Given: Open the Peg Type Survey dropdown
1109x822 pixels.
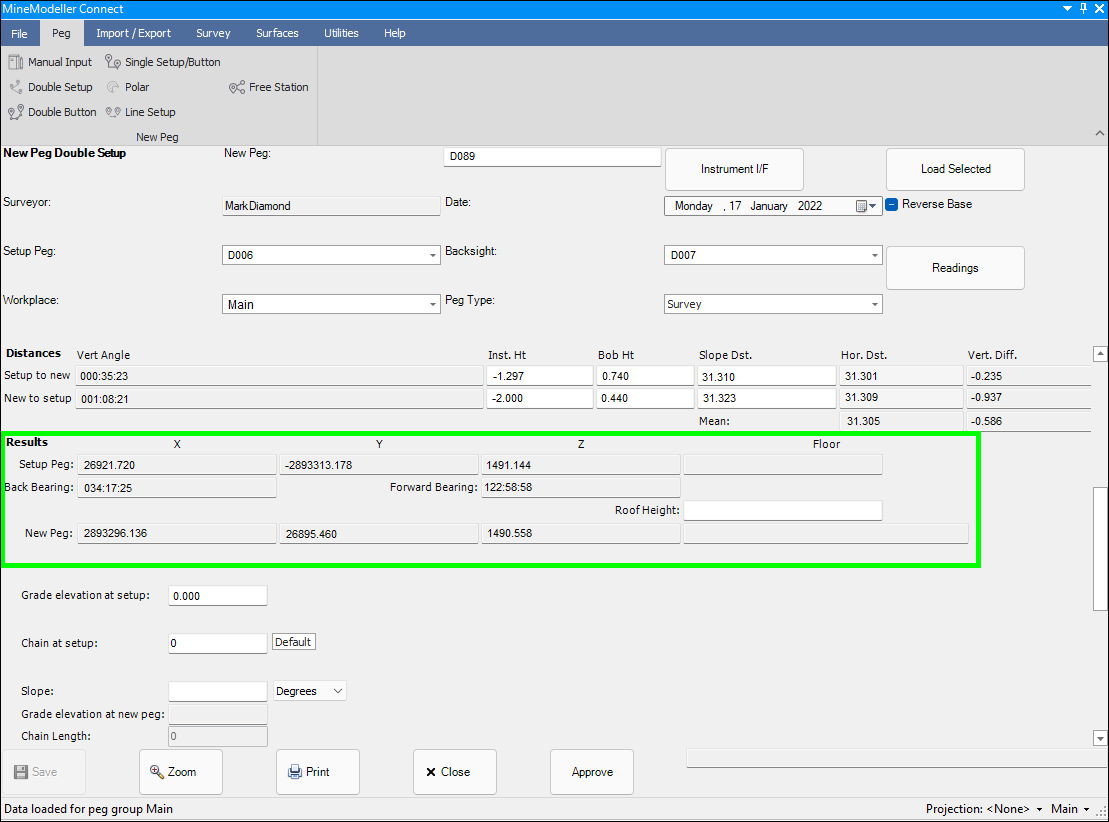Looking at the screenshot, I should [874, 305].
